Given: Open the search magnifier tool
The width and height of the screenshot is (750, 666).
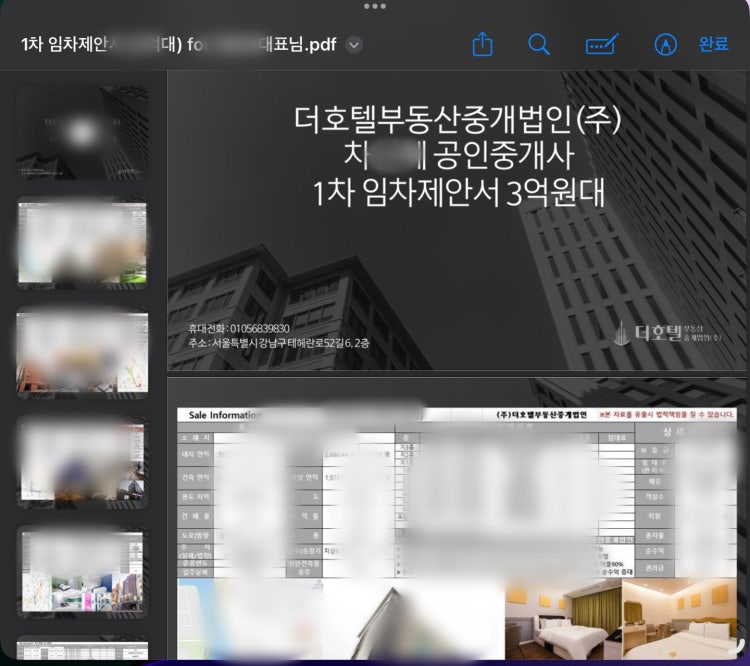Looking at the screenshot, I should point(539,44).
